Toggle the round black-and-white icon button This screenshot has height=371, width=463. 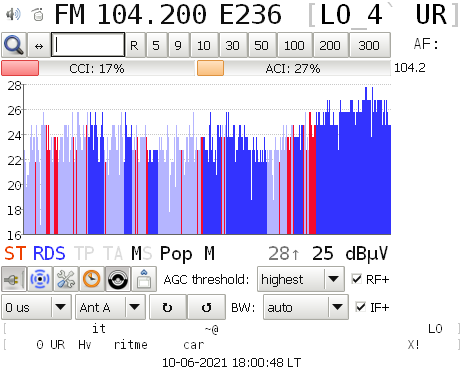(x=118, y=279)
